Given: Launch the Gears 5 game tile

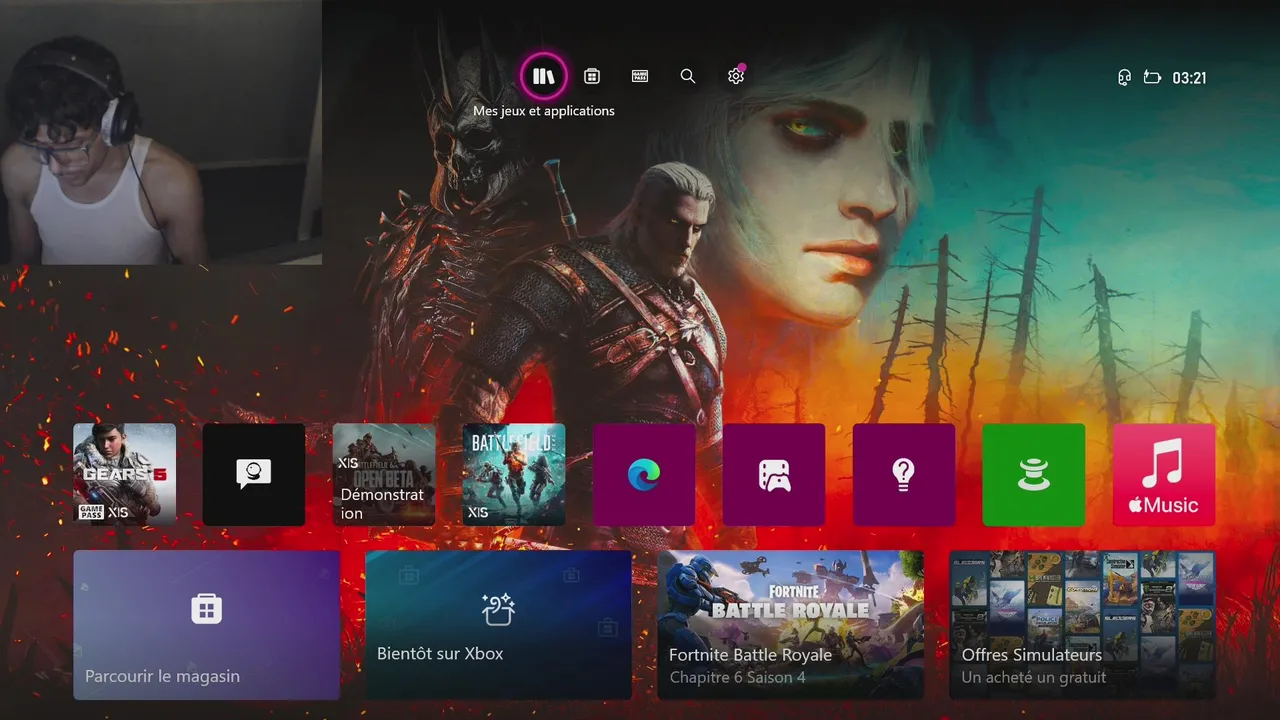Looking at the screenshot, I should (x=124, y=474).
